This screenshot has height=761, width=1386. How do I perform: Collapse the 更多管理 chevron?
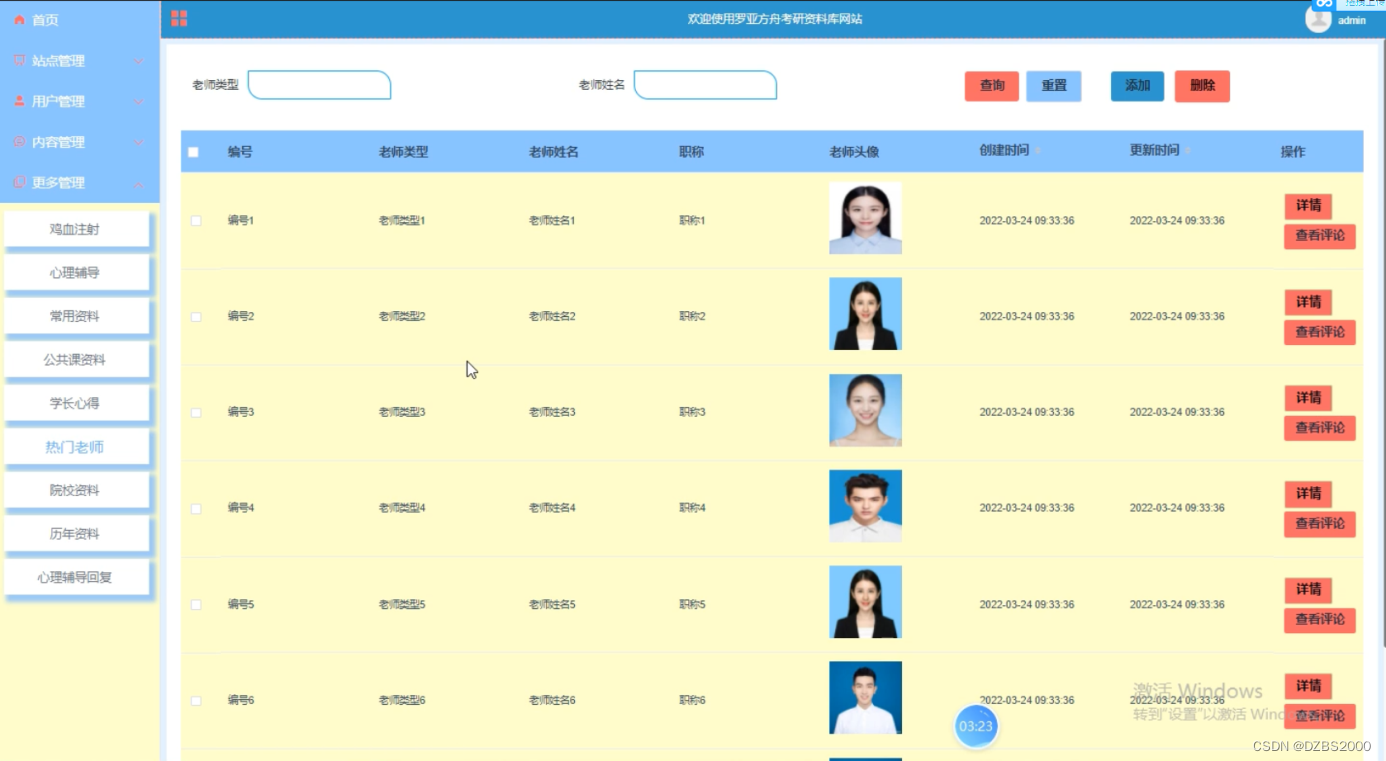139,183
